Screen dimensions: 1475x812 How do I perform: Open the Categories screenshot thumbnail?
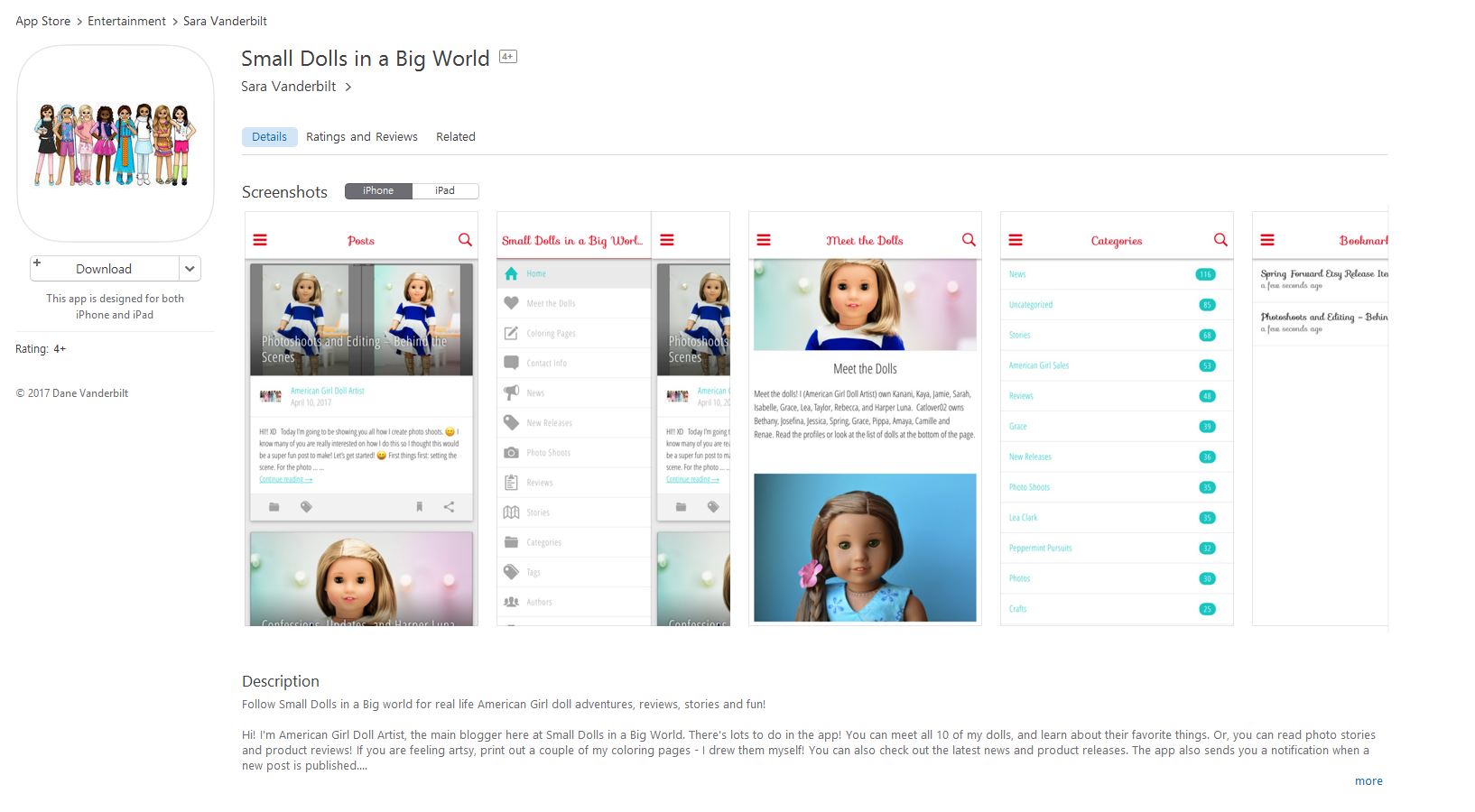coord(1117,419)
